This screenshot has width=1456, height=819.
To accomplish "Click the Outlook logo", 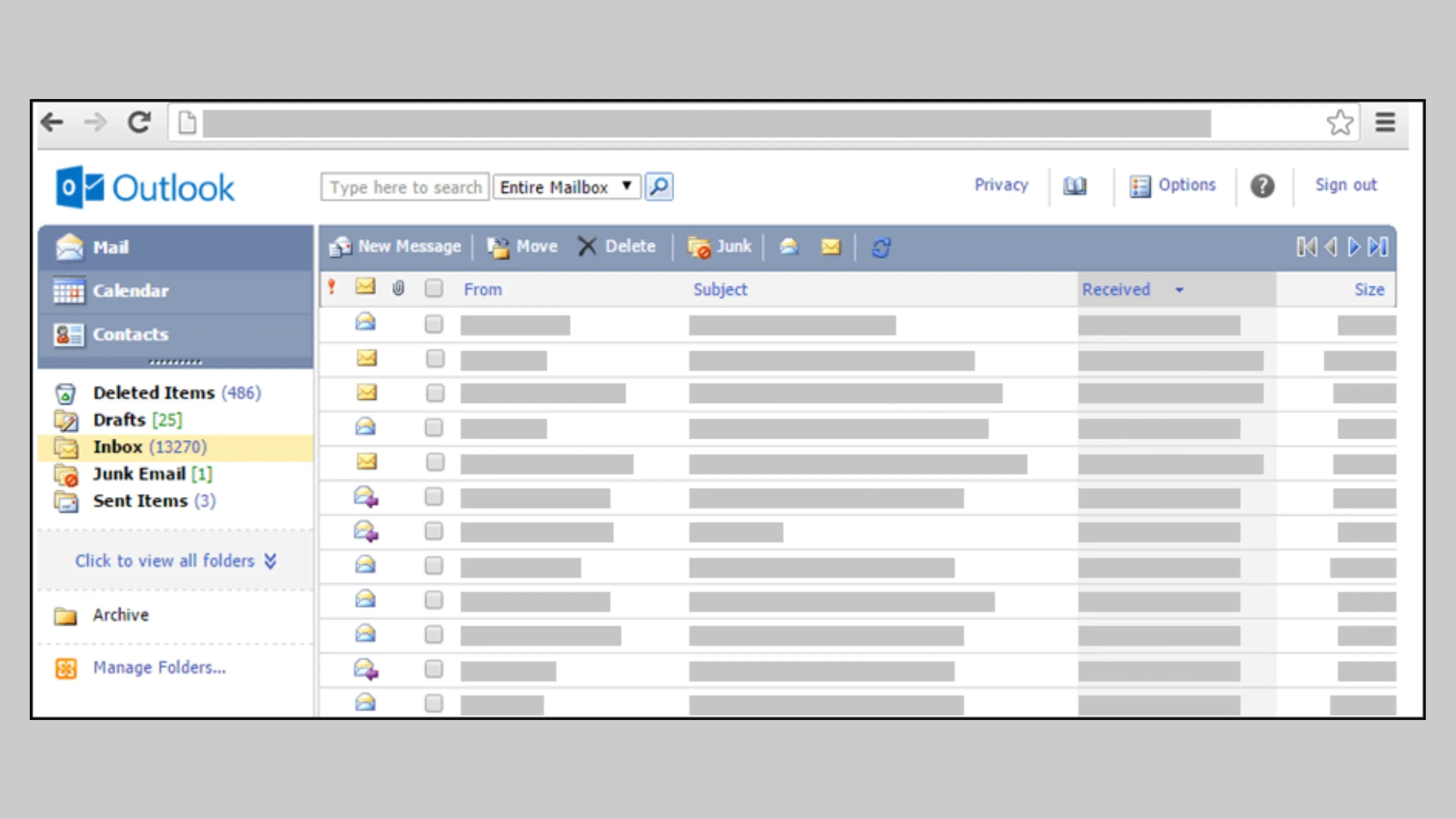I will (x=145, y=187).
